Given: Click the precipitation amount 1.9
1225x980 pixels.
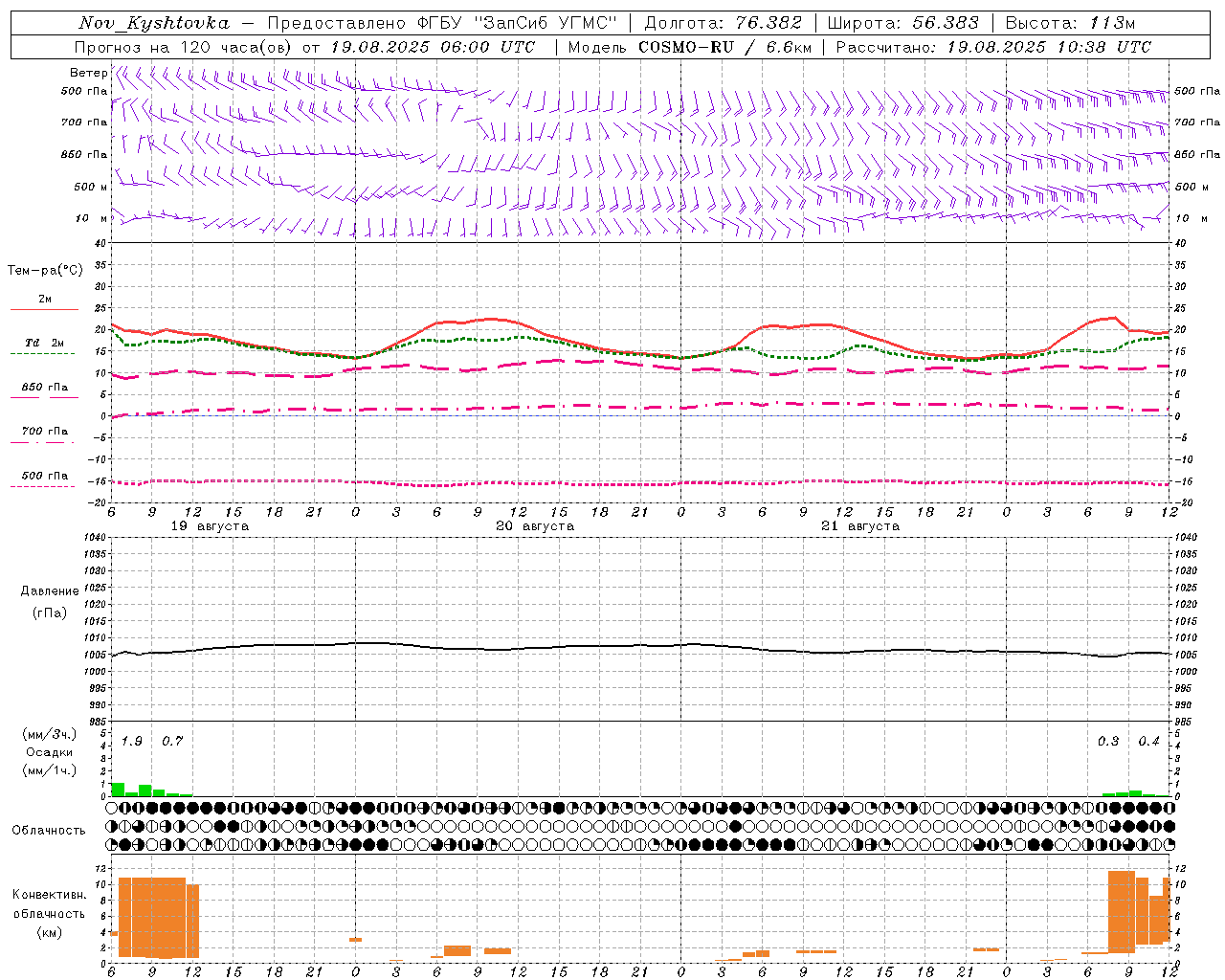Looking at the screenshot, I should [x=131, y=741].
